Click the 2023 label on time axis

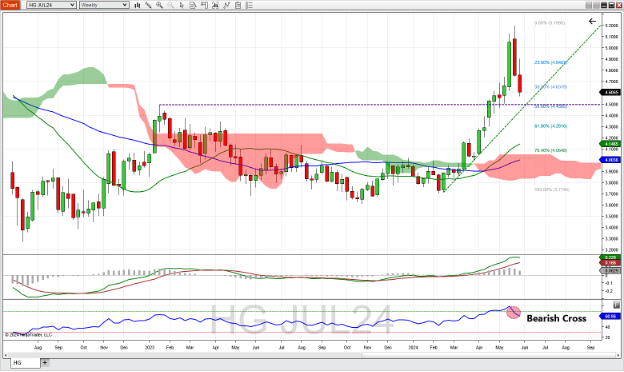coord(149,347)
